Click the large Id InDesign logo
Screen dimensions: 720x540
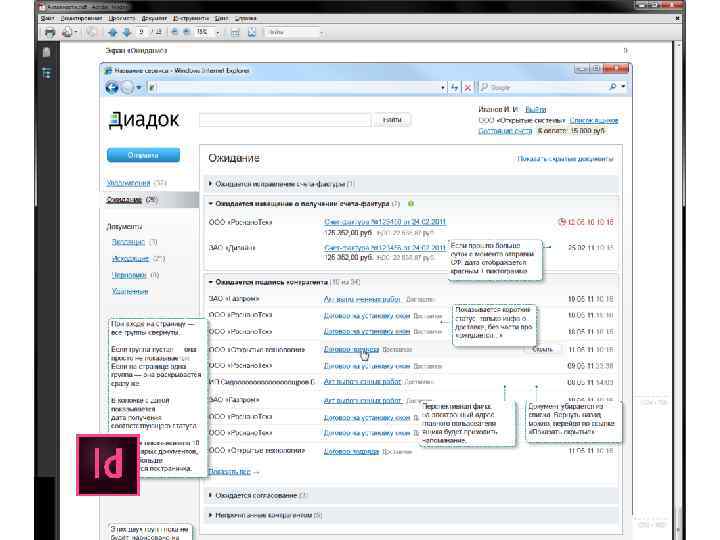coord(108,465)
